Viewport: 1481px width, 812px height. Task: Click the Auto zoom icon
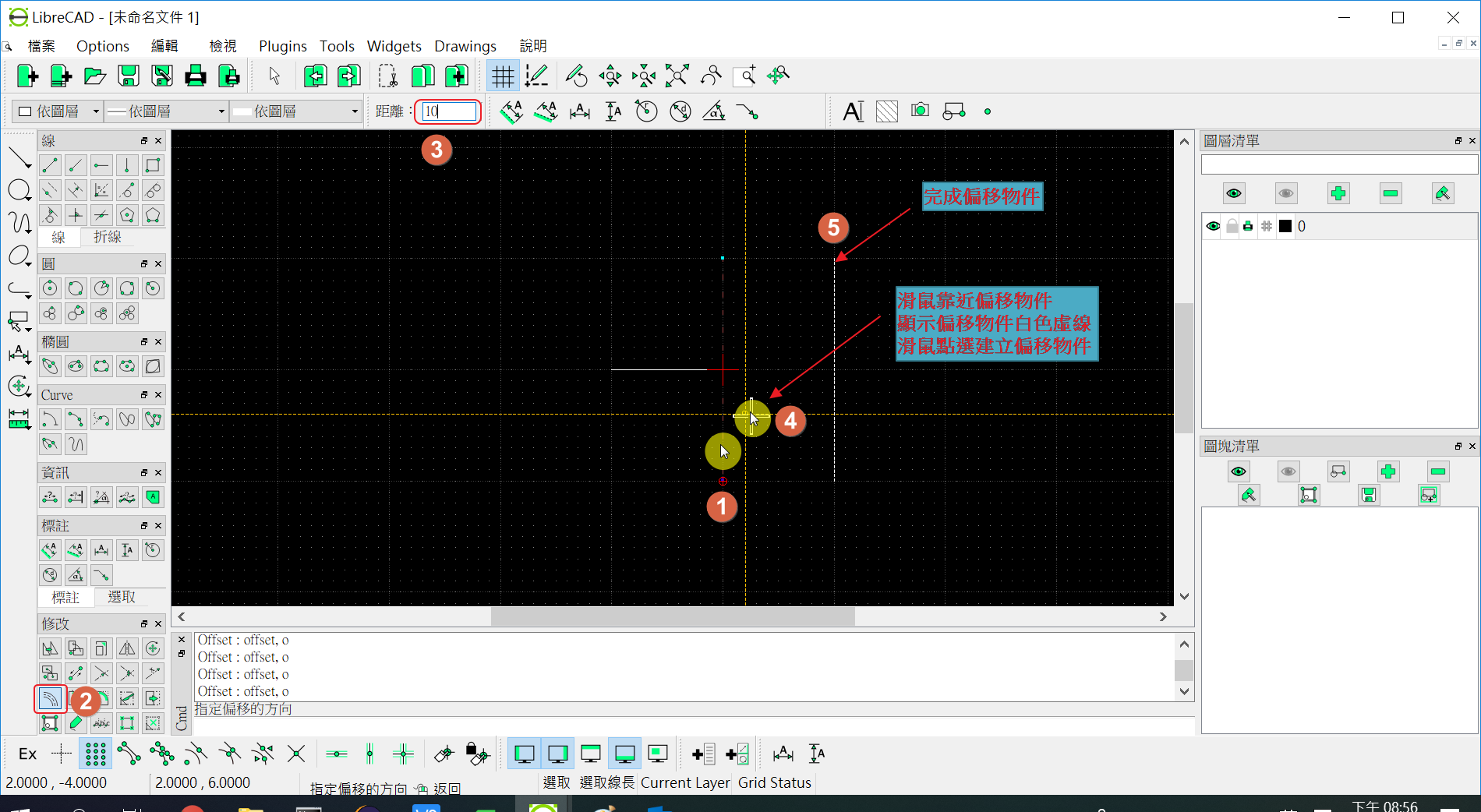click(x=677, y=76)
